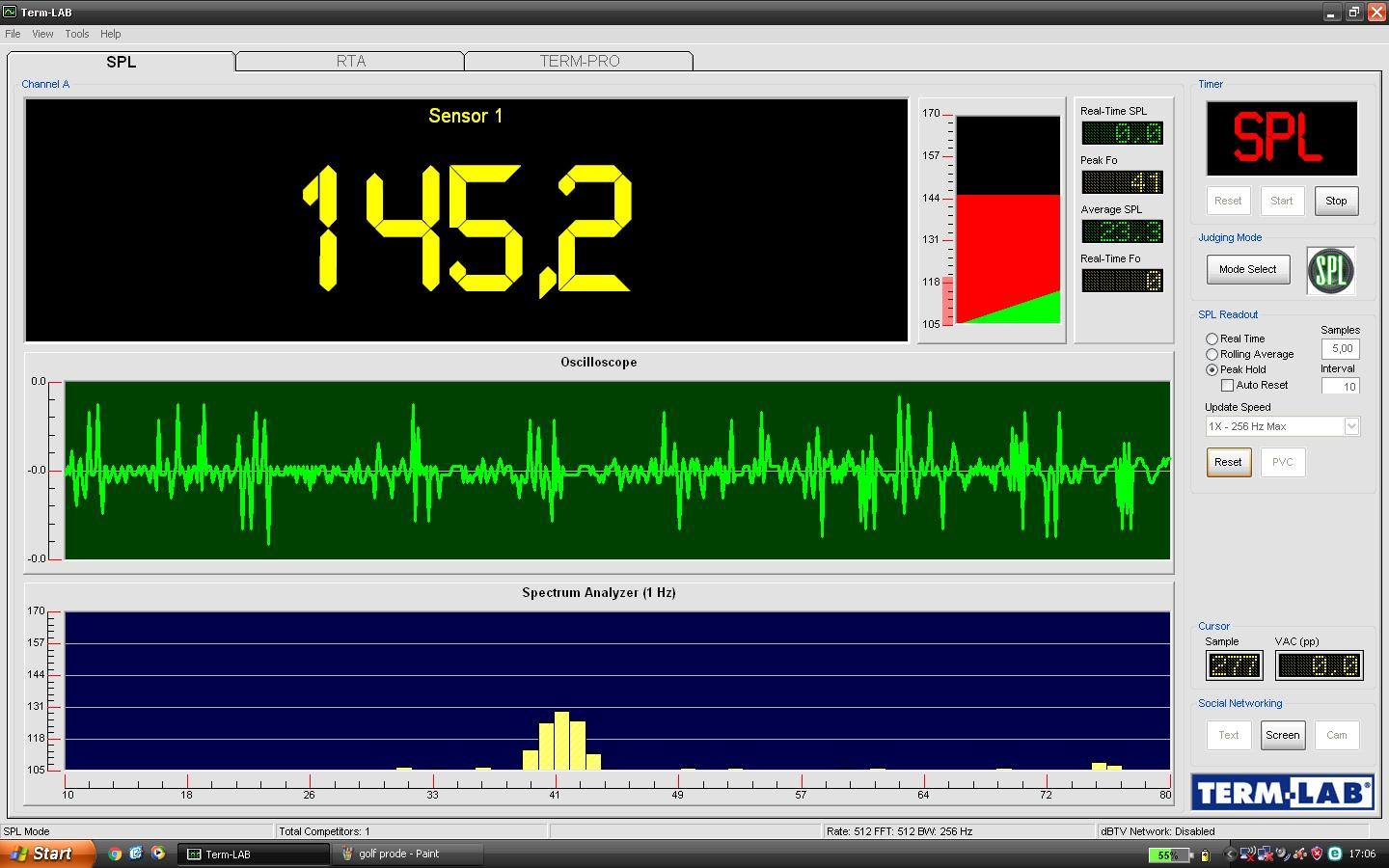Open the Help menu
The image size is (1389, 868).
111,34
